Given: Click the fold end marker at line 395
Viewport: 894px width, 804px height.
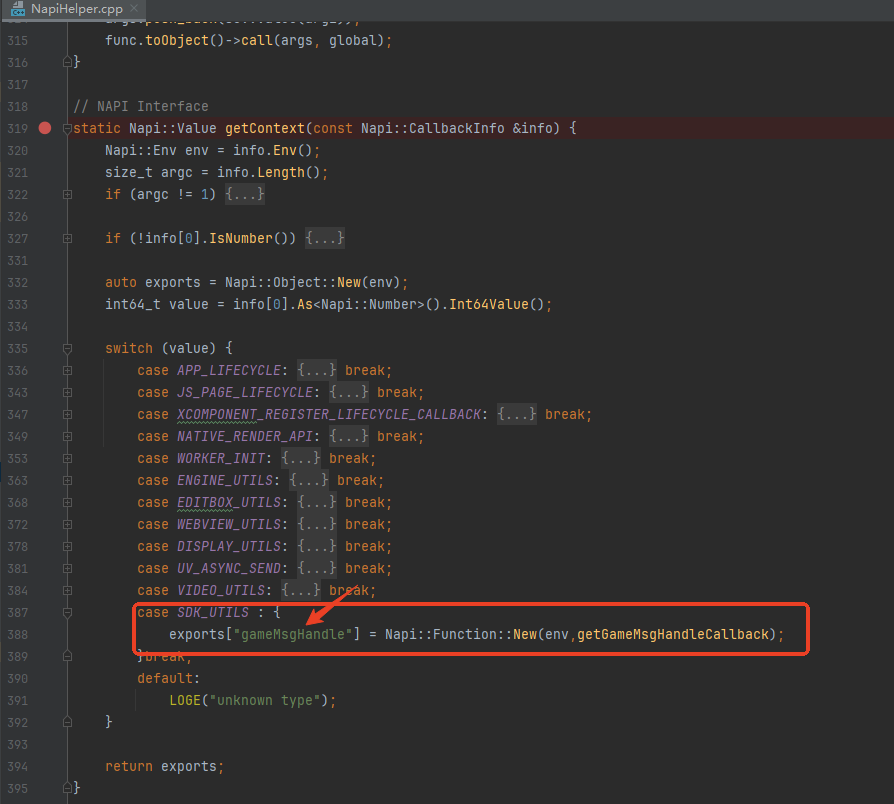Looking at the screenshot, I should pyautogui.click(x=67, y=789).
